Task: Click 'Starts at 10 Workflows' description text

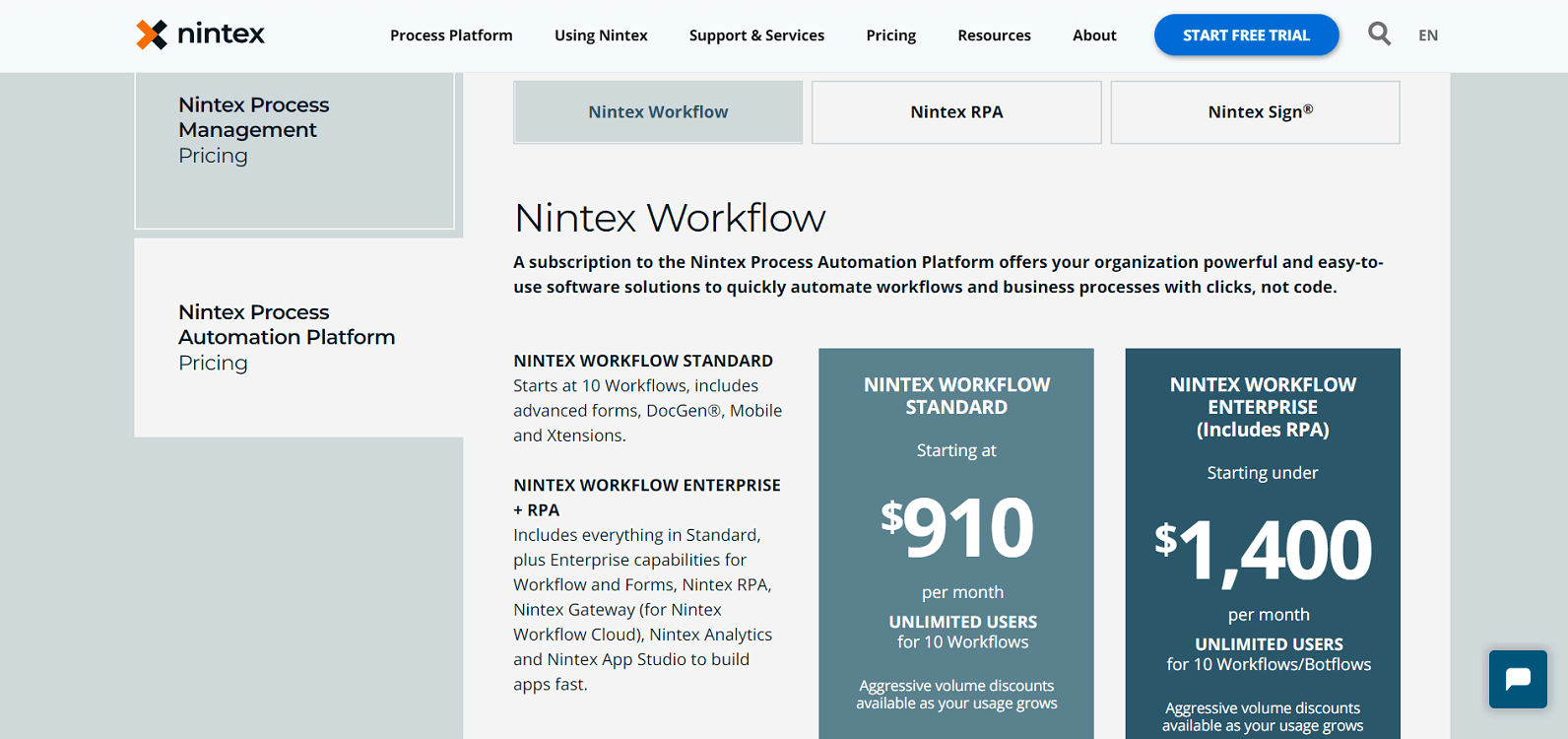Action: [648, 411]
